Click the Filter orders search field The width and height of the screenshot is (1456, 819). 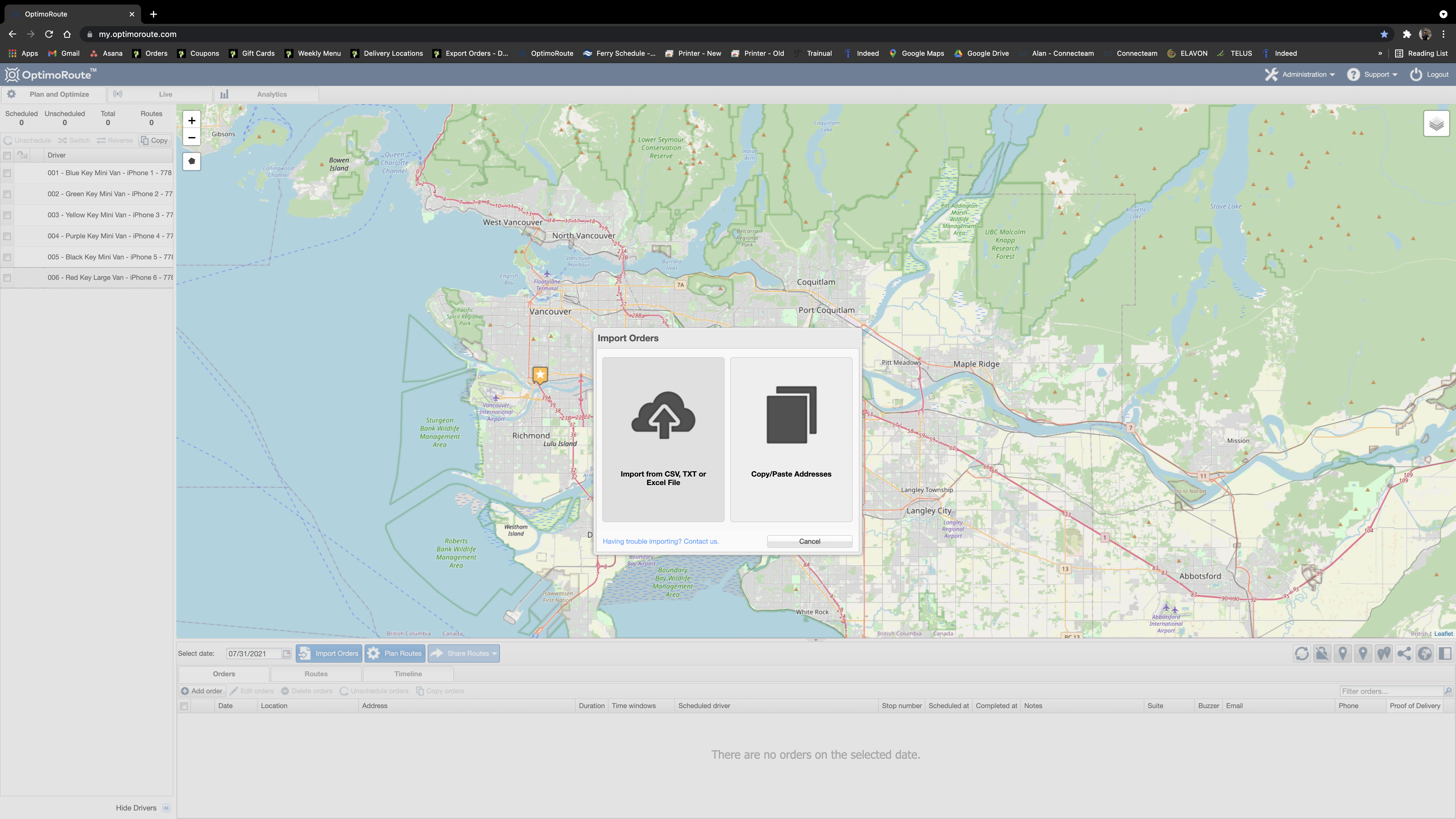[x=1391, y=691]
